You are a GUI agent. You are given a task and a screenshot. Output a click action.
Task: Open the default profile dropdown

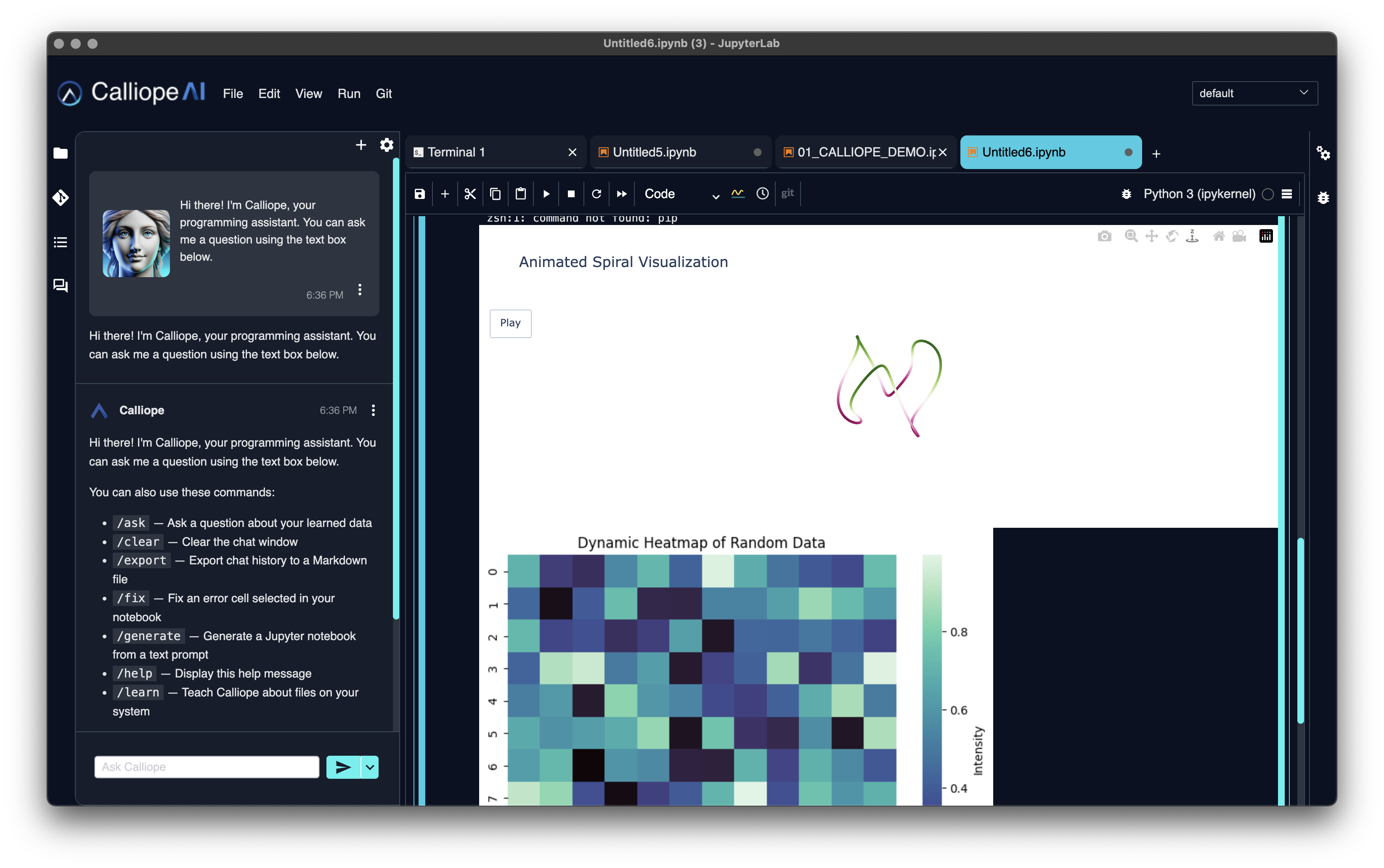tap(1255, 93)
